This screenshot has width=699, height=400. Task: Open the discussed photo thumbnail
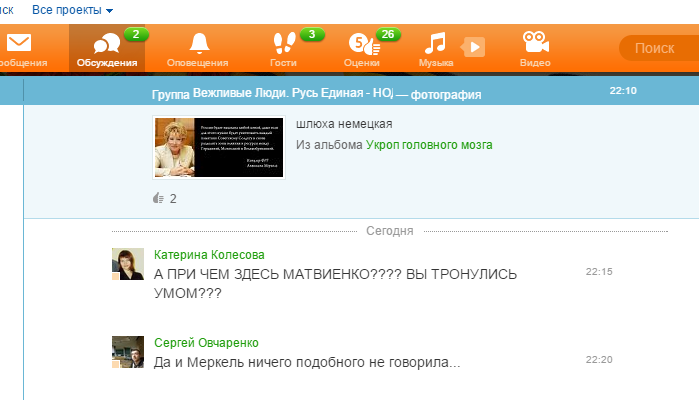pos(218,147)
